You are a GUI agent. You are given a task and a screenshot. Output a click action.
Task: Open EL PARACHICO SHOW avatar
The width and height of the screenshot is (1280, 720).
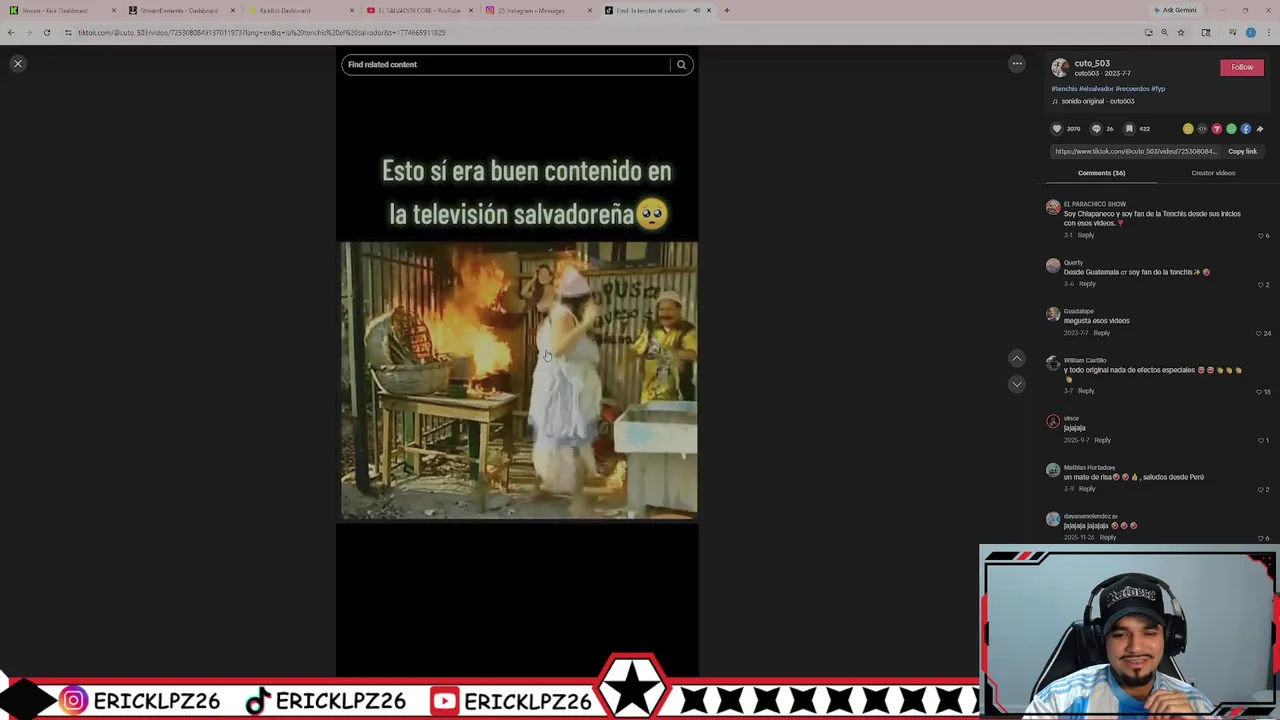coord(1053,208)
